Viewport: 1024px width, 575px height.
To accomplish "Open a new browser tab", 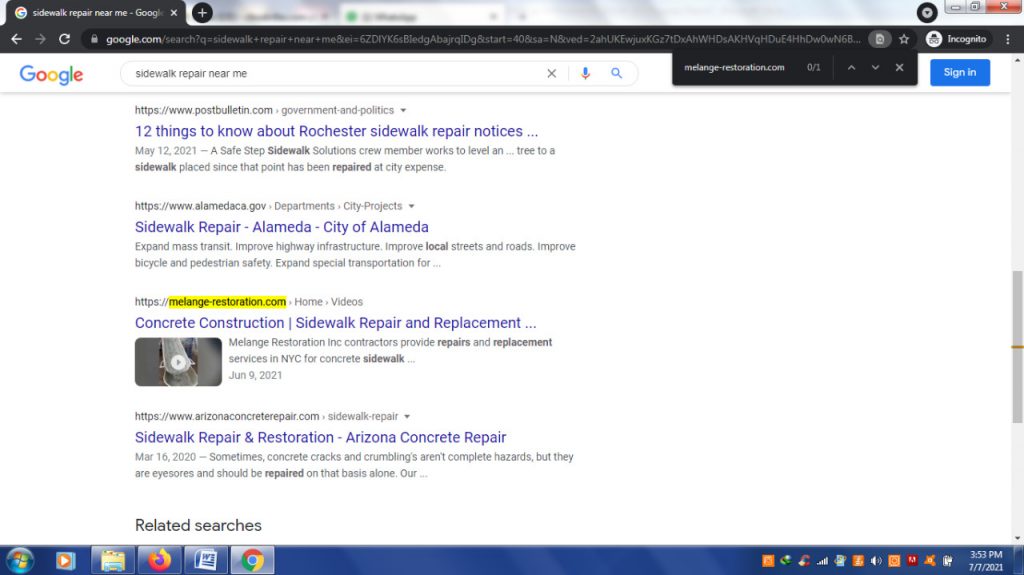I will (202, 12).
